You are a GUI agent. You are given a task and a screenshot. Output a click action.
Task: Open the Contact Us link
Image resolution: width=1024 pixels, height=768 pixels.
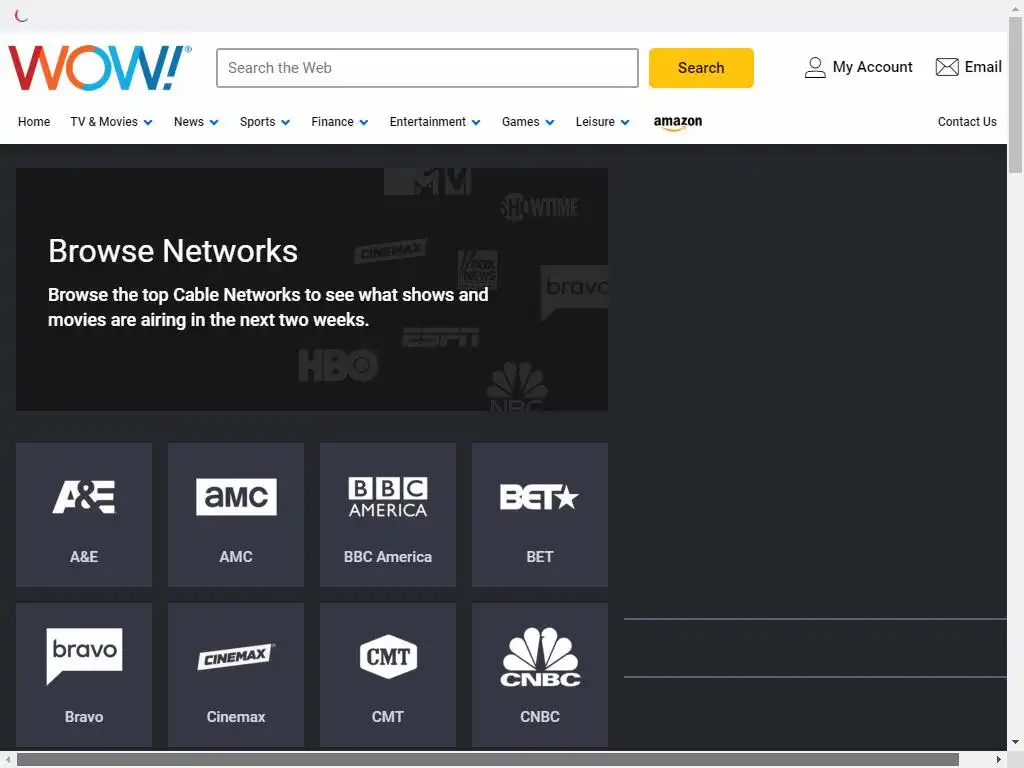tap(967, 122)
